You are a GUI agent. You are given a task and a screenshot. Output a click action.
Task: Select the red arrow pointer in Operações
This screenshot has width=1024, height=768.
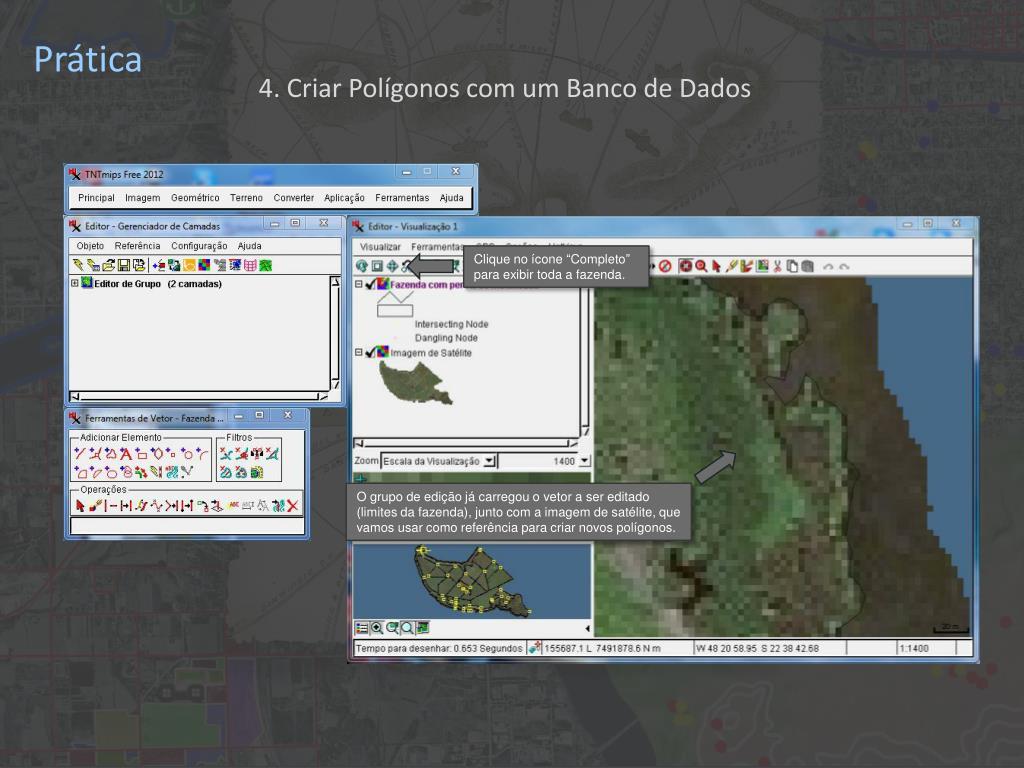[80, 505]
